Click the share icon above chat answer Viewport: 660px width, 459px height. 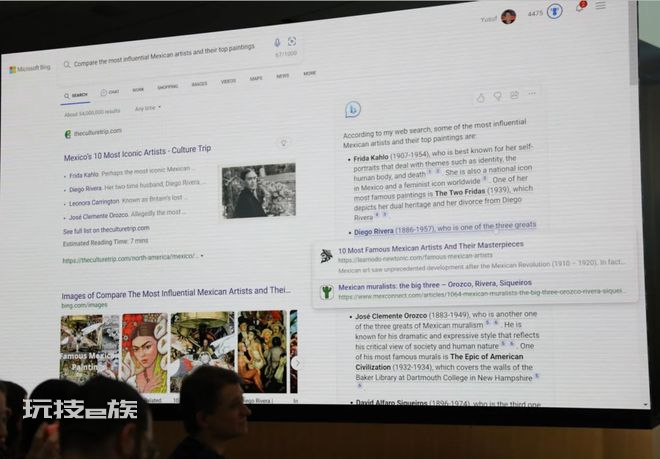(514, 95)
